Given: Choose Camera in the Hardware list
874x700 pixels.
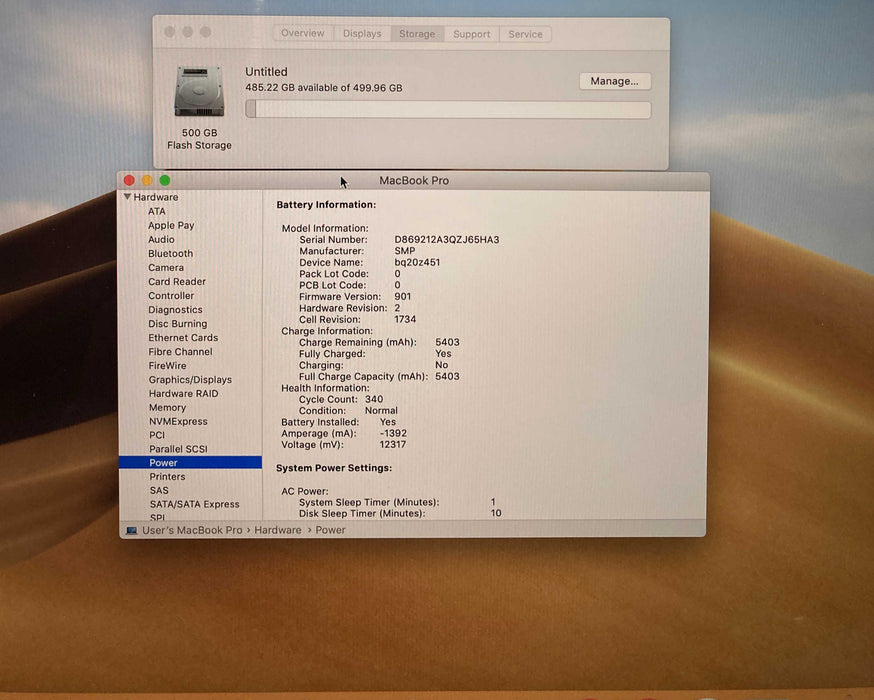Looking at the screenshot, I should 166,268.
